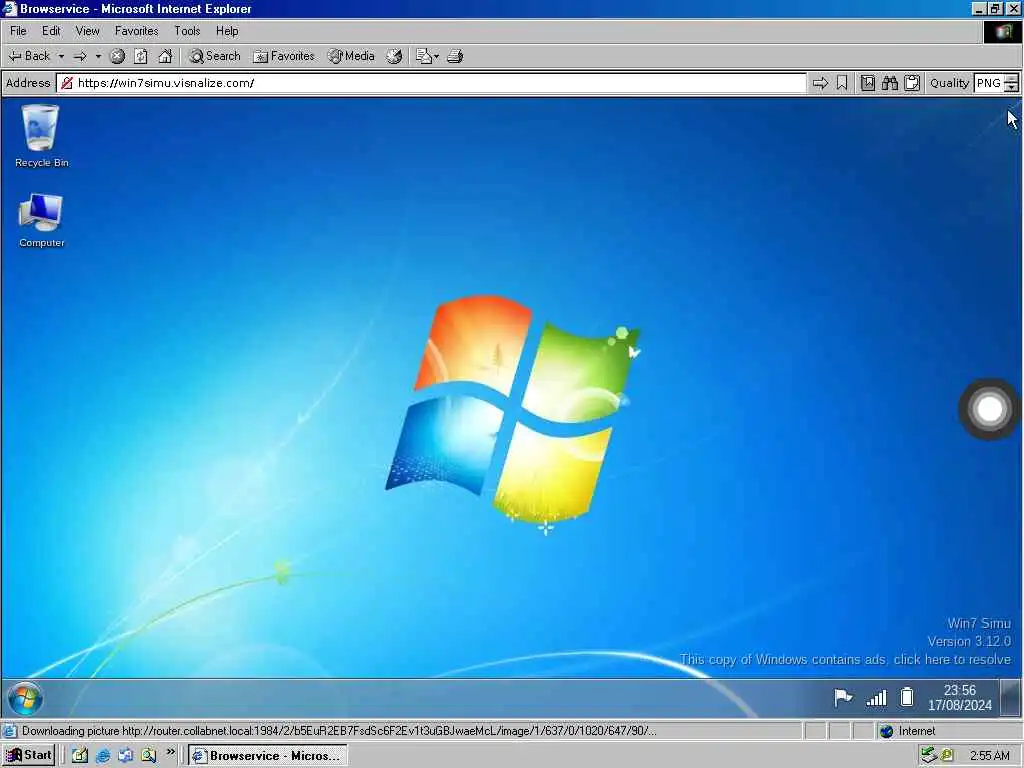Click the yellow tray icon before clock
The width and height of the screenshot is (1024, 768).
point(948,756)
